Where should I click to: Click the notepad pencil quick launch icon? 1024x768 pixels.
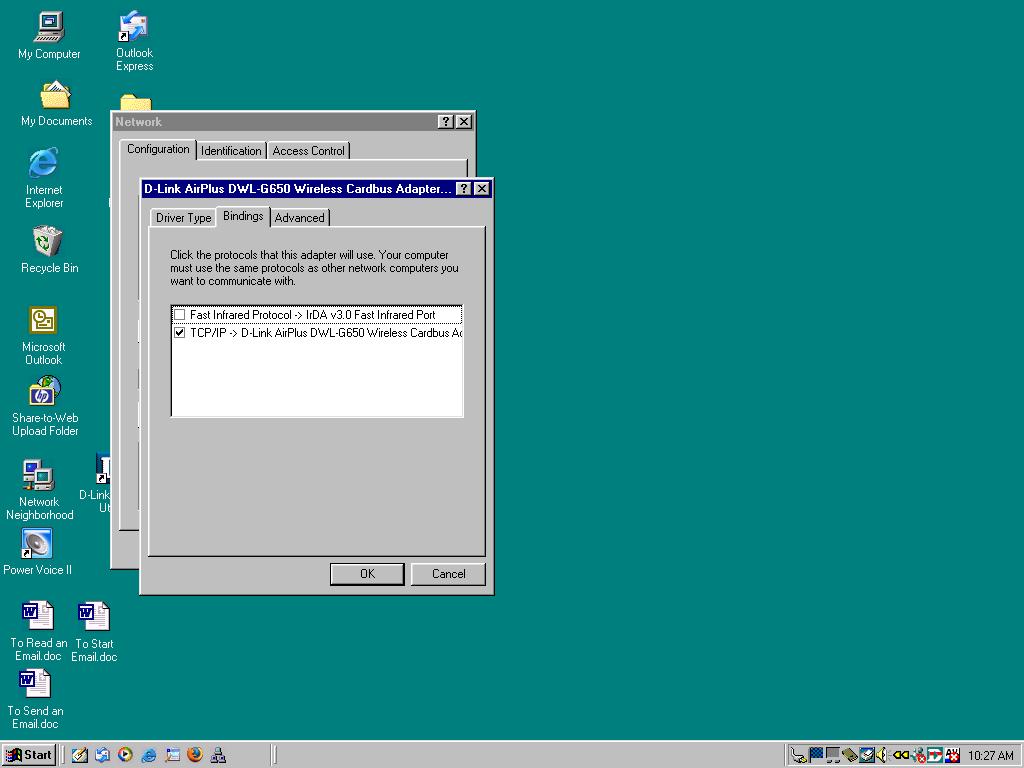point(80,755)
